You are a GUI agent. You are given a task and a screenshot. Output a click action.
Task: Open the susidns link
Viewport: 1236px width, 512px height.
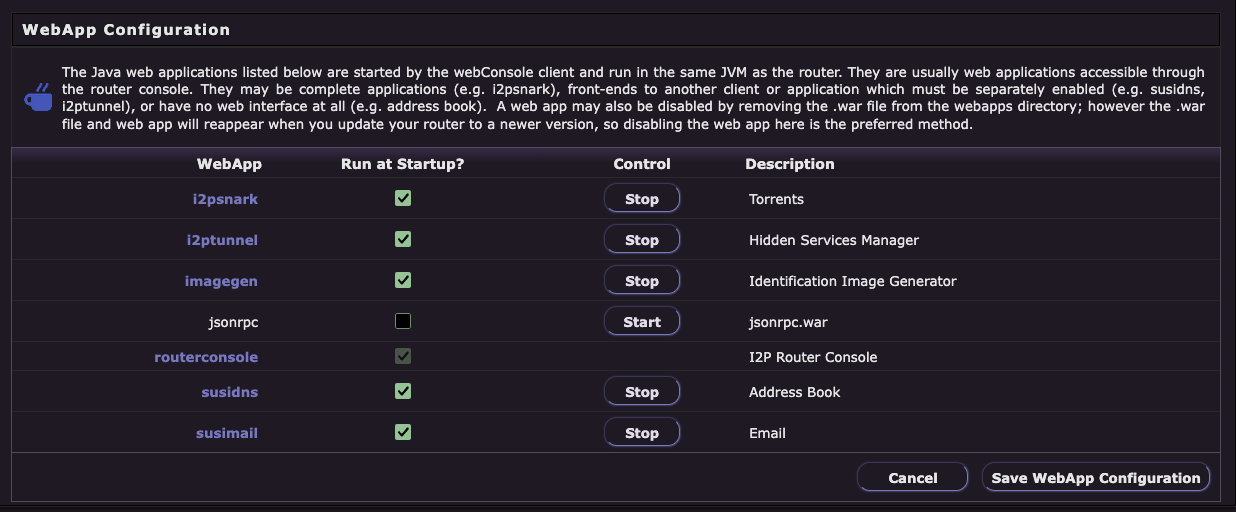tap(229, 392)
